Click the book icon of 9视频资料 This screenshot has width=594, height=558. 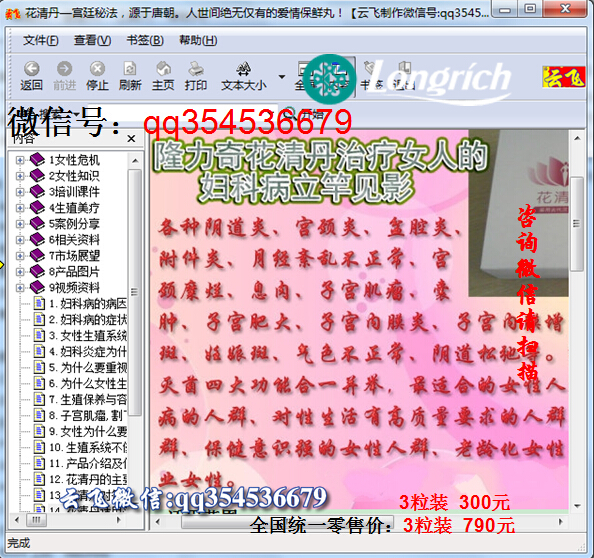tap(37, 287)
